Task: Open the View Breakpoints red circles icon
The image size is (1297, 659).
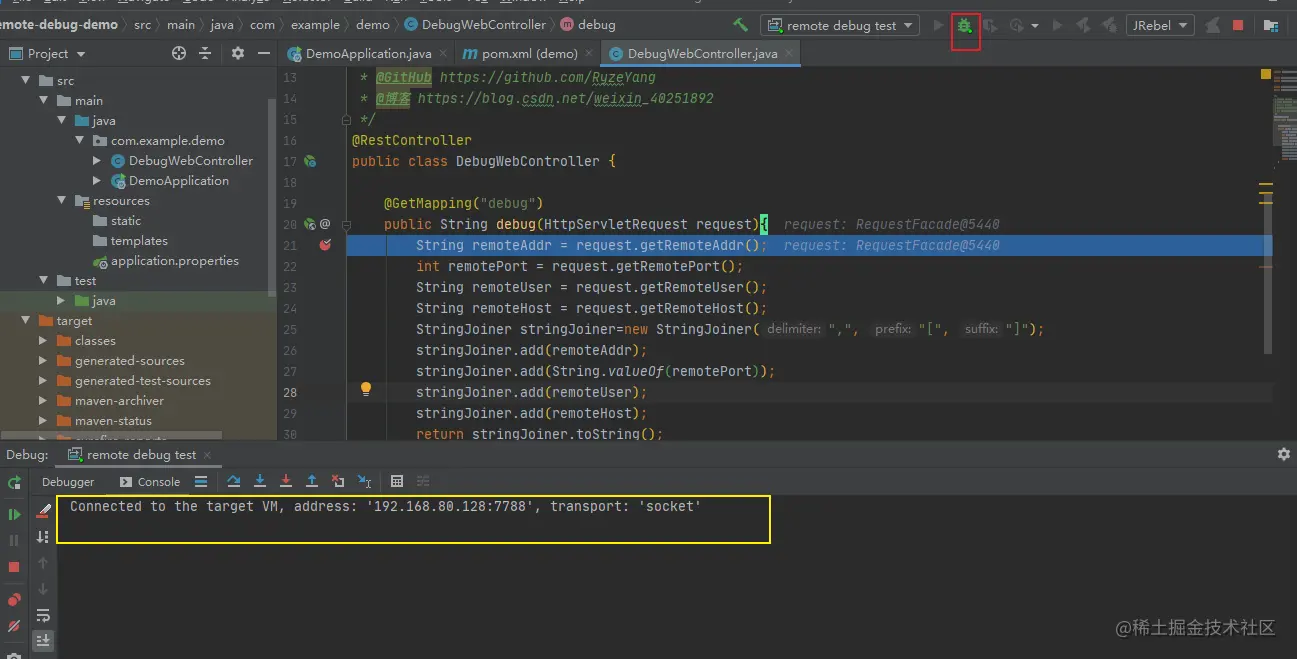Action: pos(14,600)
